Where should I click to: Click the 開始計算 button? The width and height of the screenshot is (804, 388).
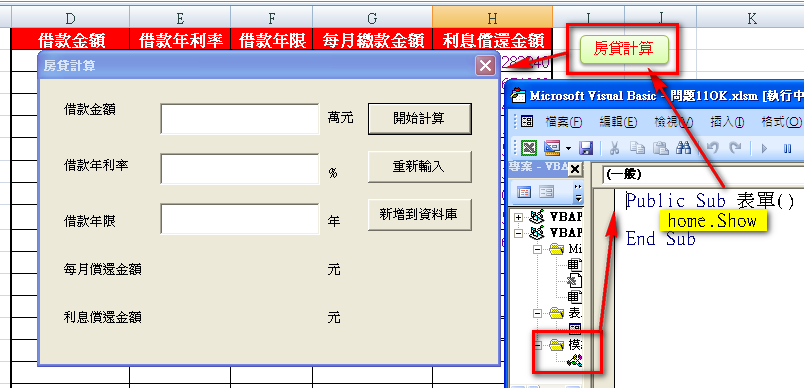(x=419, y=119)
